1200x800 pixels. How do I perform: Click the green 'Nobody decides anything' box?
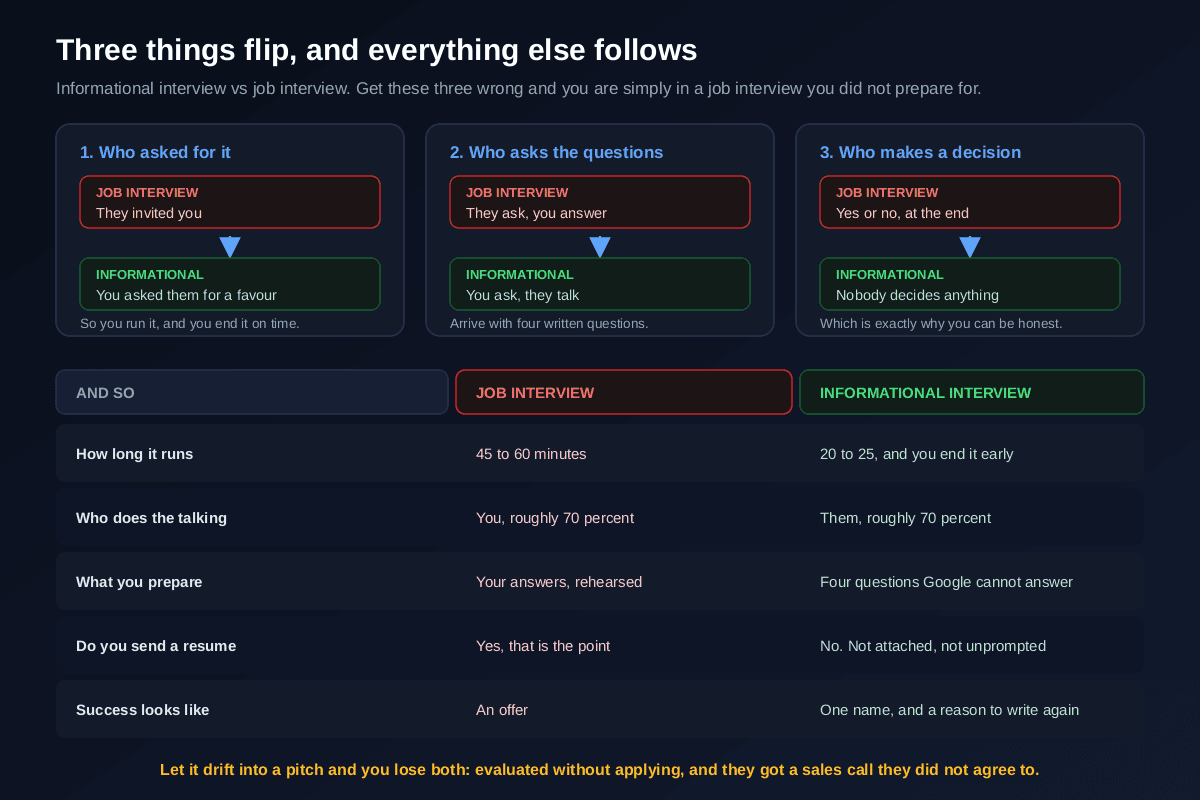pyautogui.click(x=970, y=284)
